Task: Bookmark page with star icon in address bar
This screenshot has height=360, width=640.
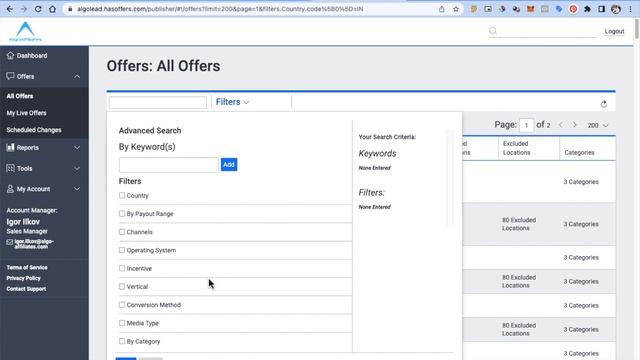Action: (456, 9)
